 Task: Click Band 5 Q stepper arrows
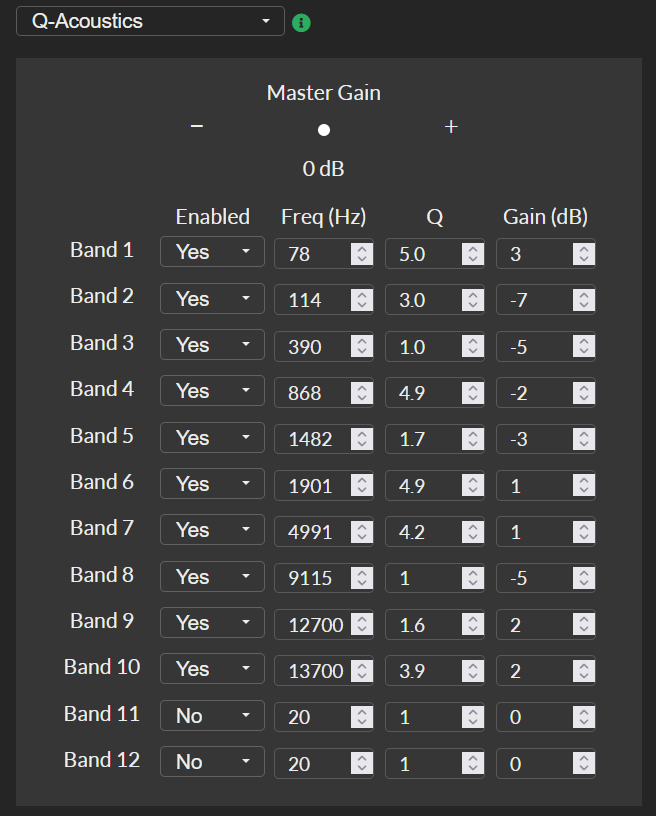pyautogui.click(x=472, y=439)
